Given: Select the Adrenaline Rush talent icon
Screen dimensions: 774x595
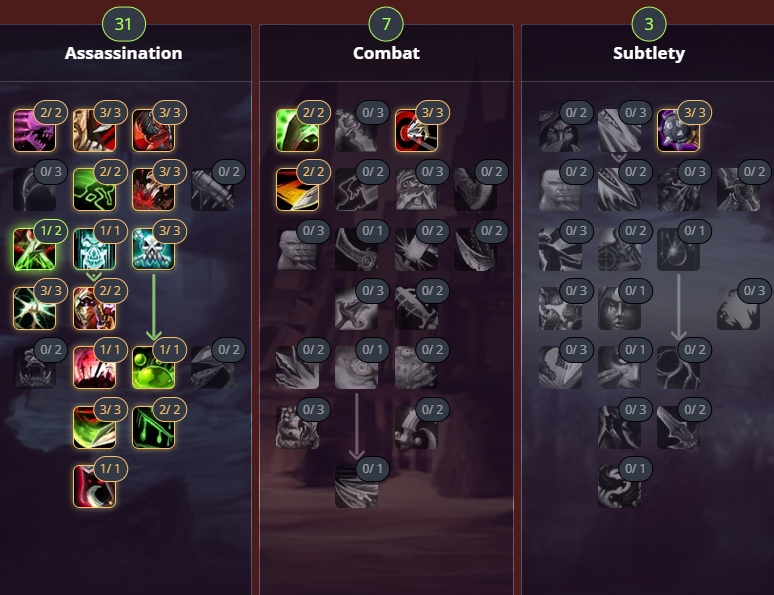Looking at the screenshot, I should pos(356,368).
